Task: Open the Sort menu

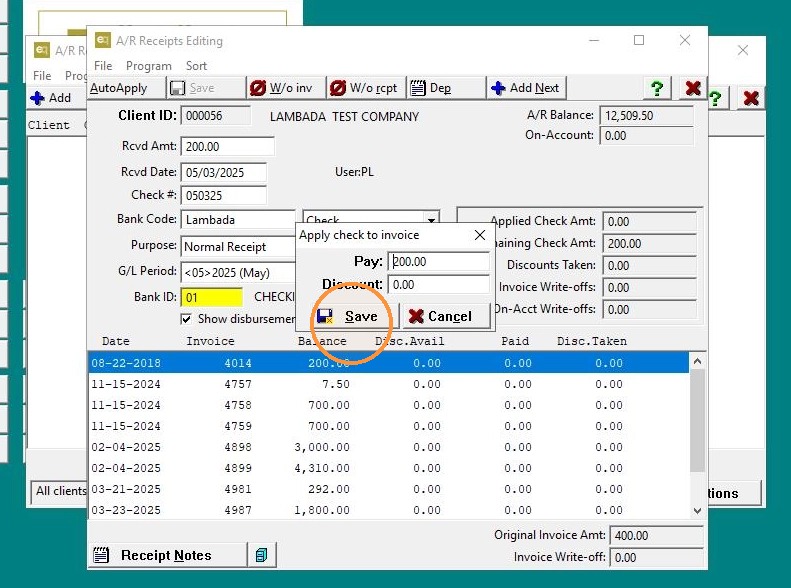Action: tap(196, 66)
